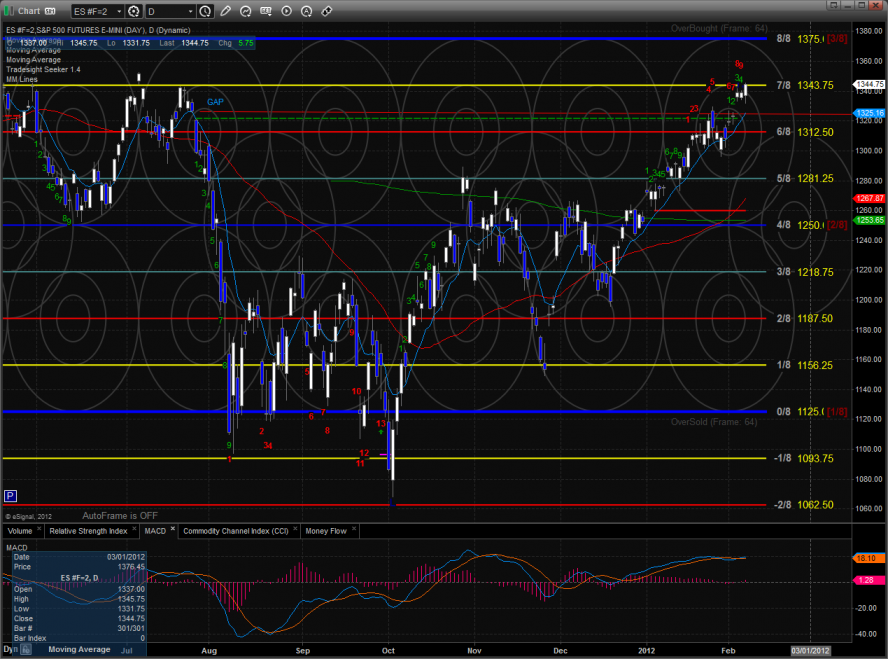Select the pencil drawing tools icon
The height and width of the screenshot is (659, 888).
coord(225,11)
